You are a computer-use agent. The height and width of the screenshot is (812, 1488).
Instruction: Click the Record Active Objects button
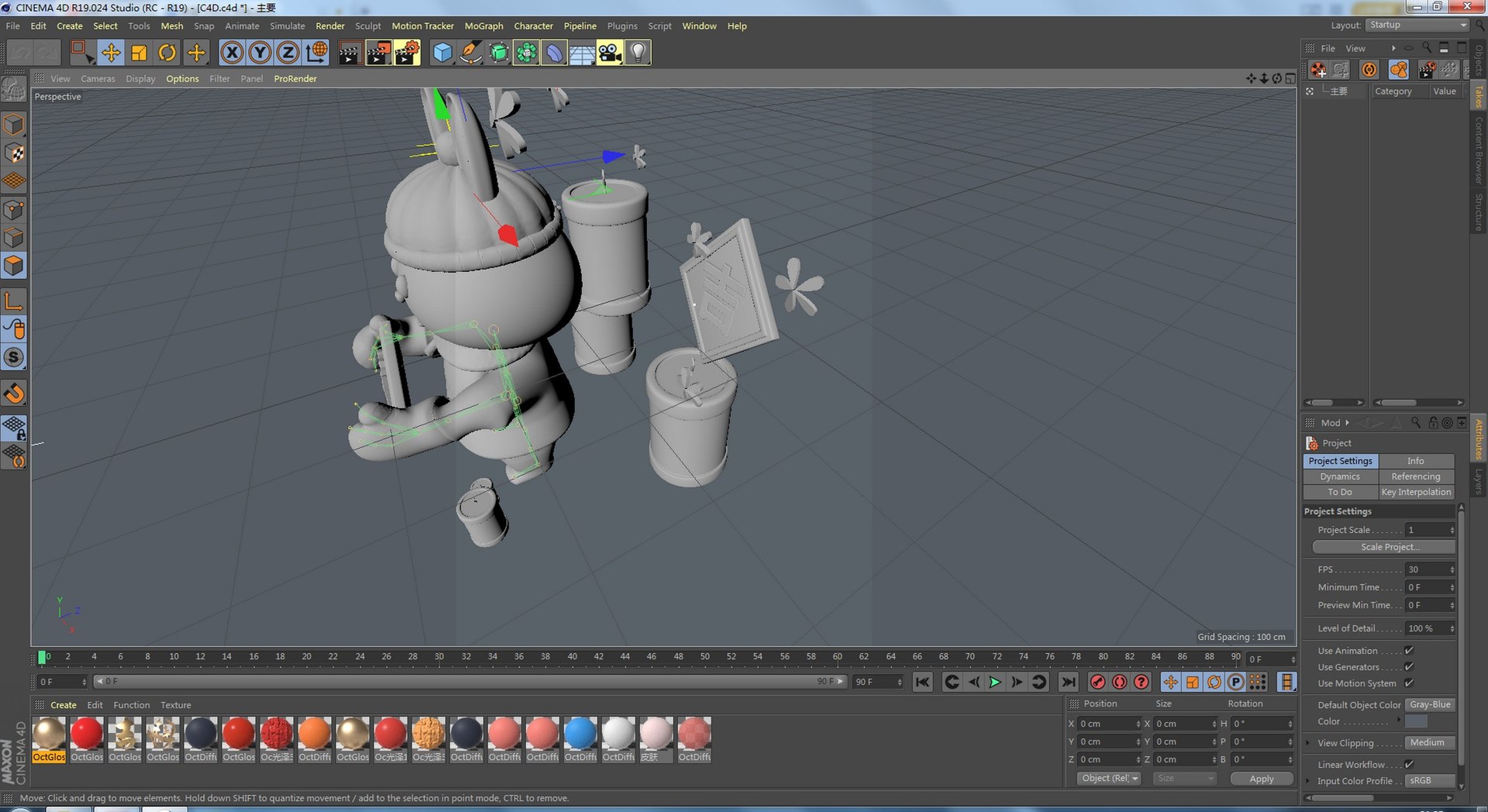(1097, 682)
